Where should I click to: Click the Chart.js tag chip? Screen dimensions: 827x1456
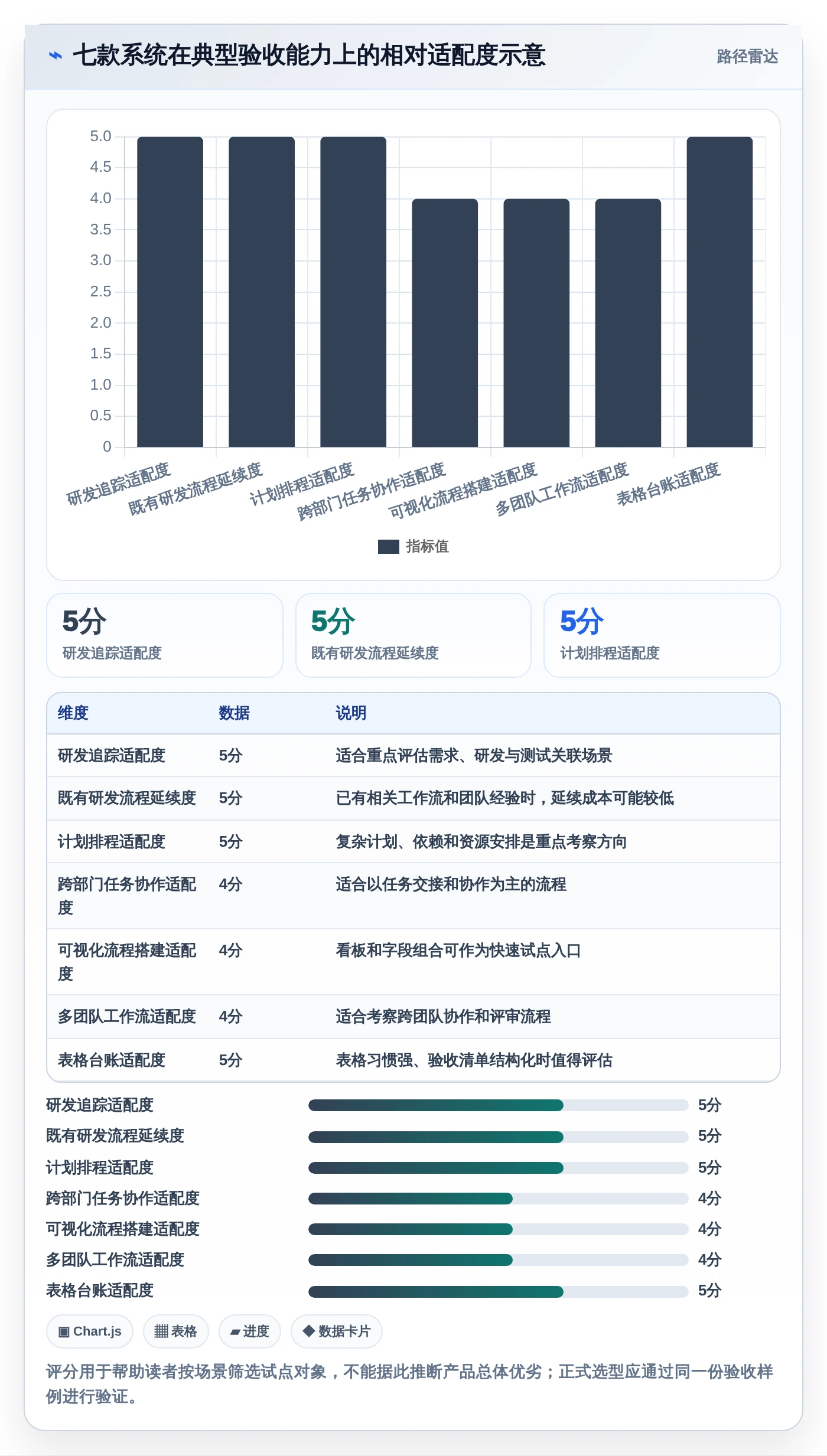(90, 1331)
